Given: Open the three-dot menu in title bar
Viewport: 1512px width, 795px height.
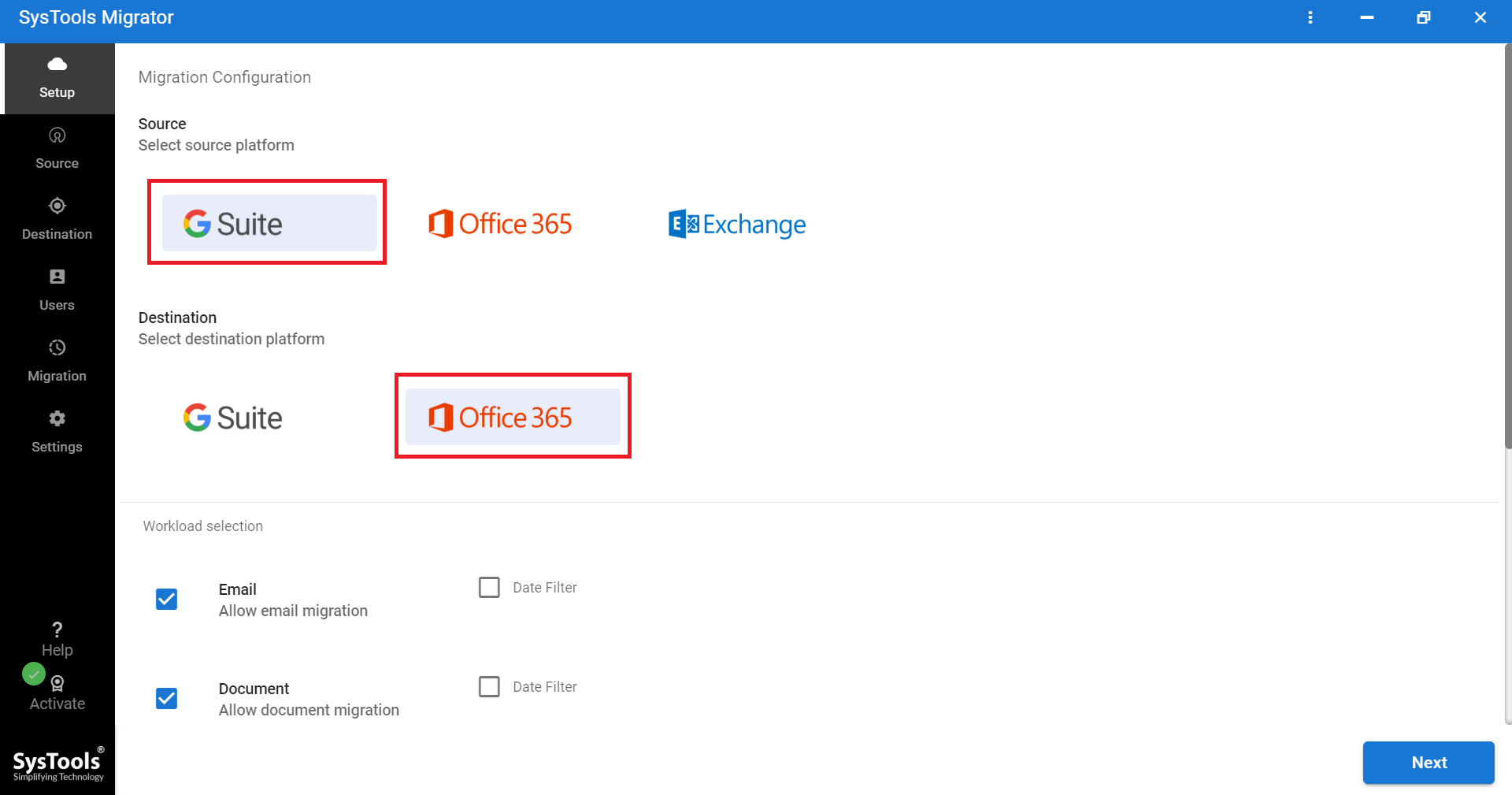Looking at the screenshot, I should coord(1310,17).
